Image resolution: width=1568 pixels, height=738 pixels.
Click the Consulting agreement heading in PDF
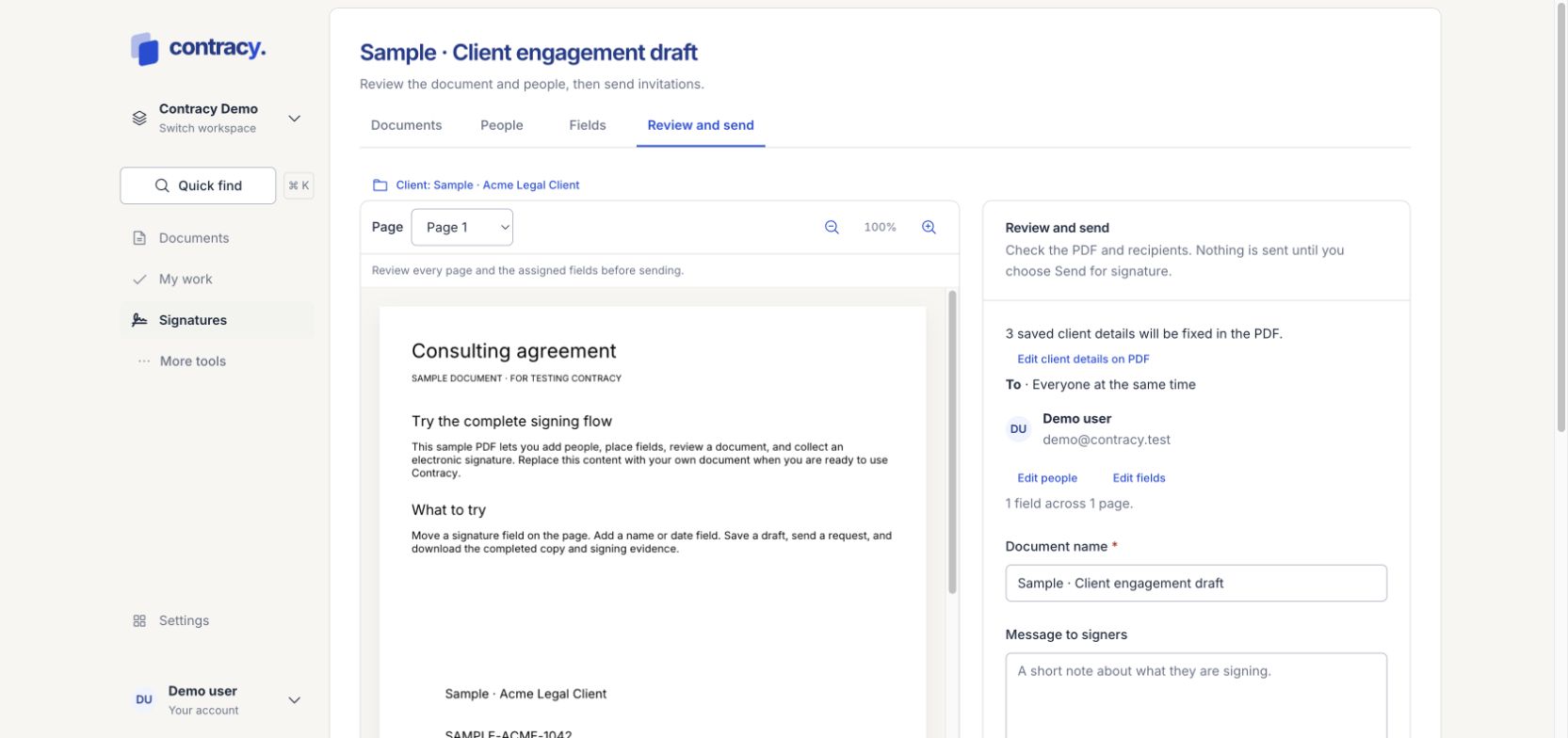[513, 351]
